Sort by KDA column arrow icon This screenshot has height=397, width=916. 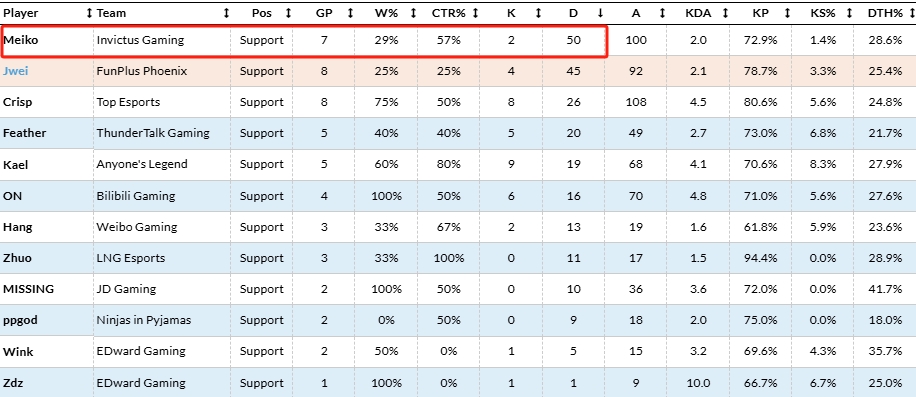(x=725, y=13)
